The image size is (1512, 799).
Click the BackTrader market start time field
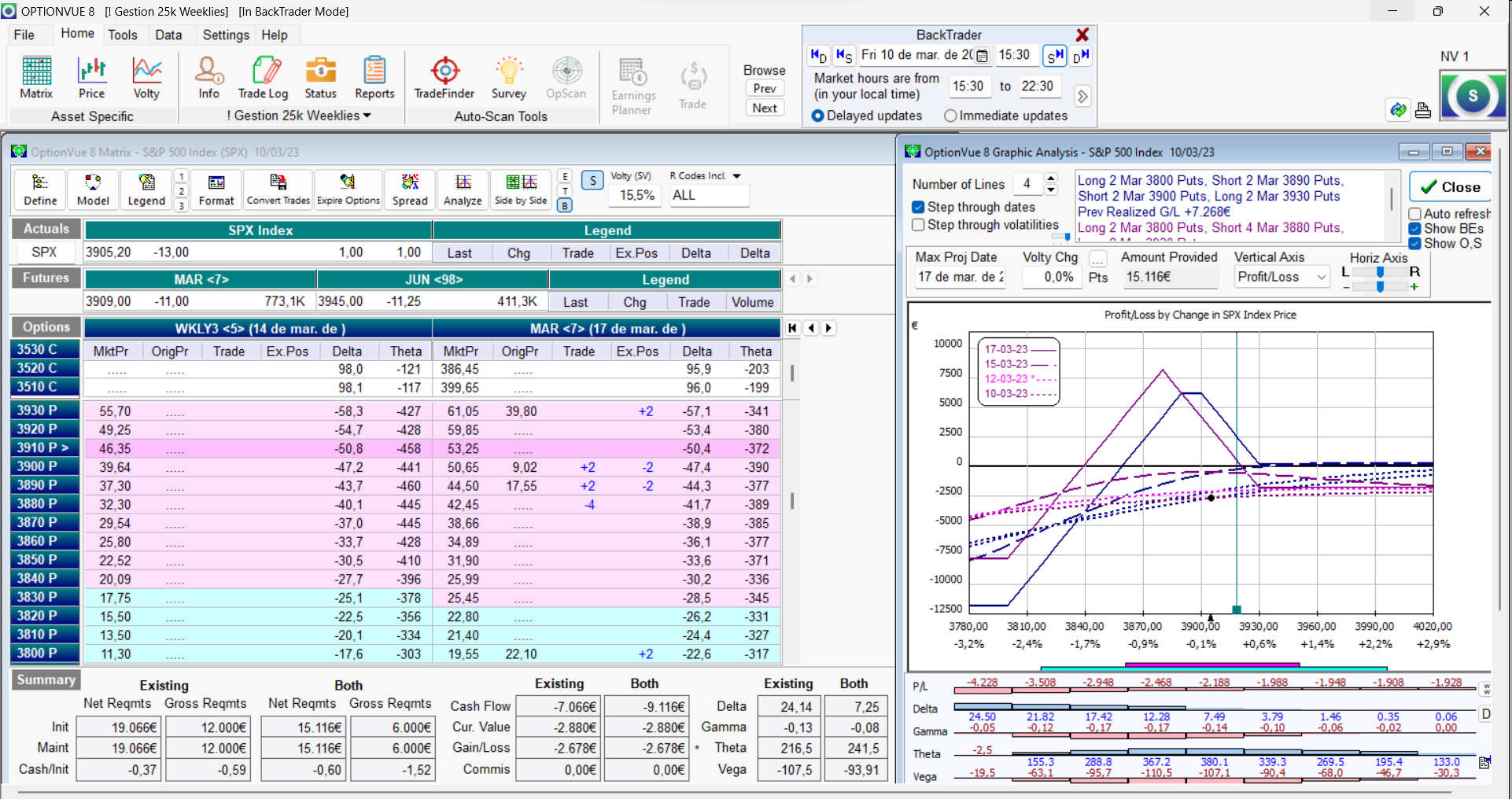pyautogui.click(x=968, y=87)
